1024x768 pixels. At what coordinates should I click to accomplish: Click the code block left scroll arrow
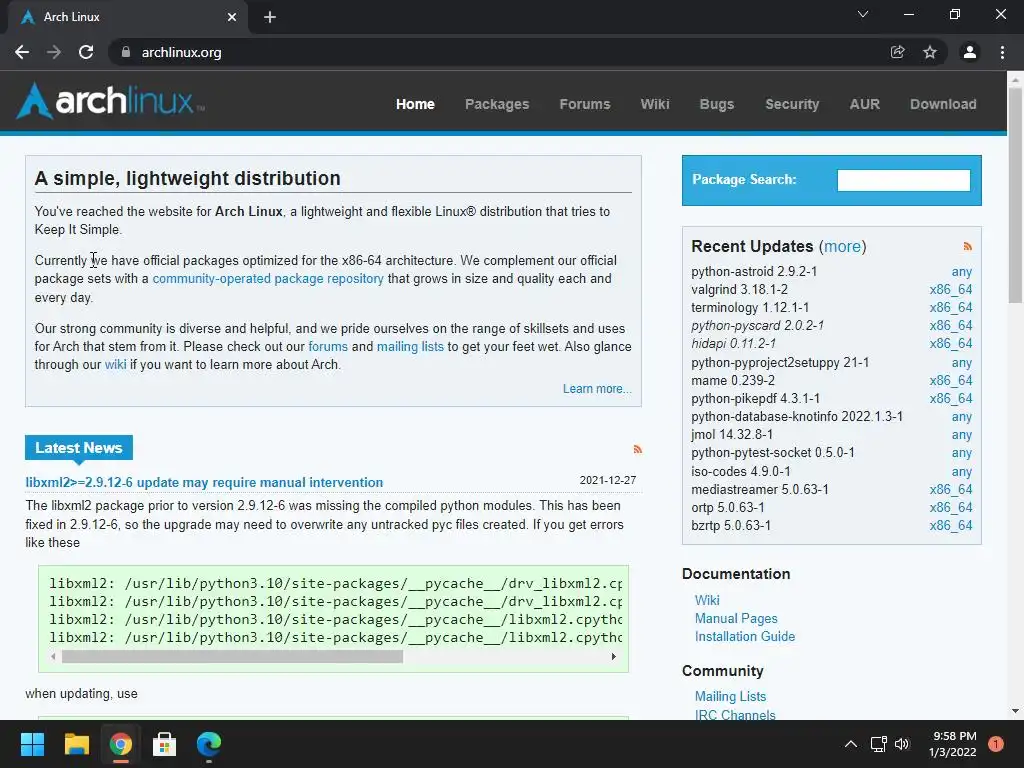53,657
